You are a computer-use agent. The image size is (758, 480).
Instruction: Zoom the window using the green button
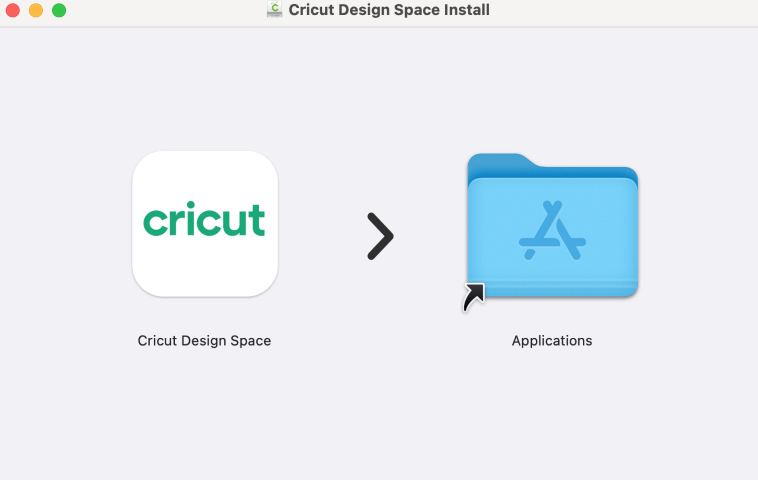(x=59, y=10)
